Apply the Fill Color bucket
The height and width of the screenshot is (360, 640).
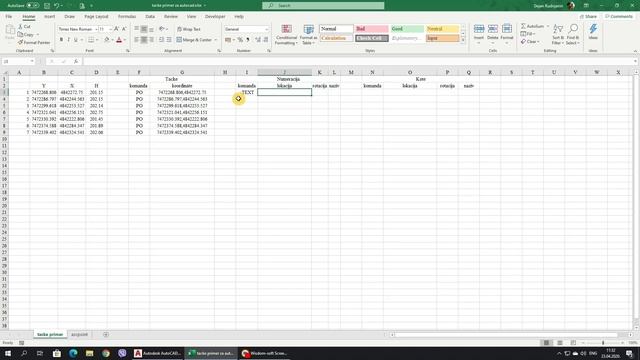(x=107, y=40)
